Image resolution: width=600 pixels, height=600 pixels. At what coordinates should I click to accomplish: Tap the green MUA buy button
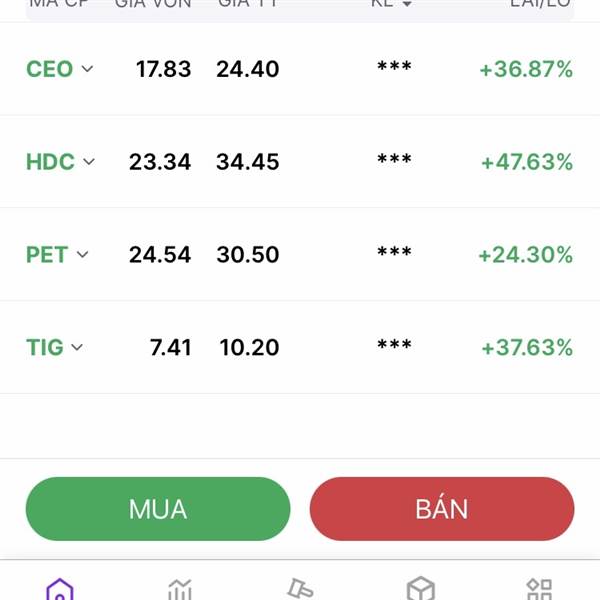pos(158,509)
